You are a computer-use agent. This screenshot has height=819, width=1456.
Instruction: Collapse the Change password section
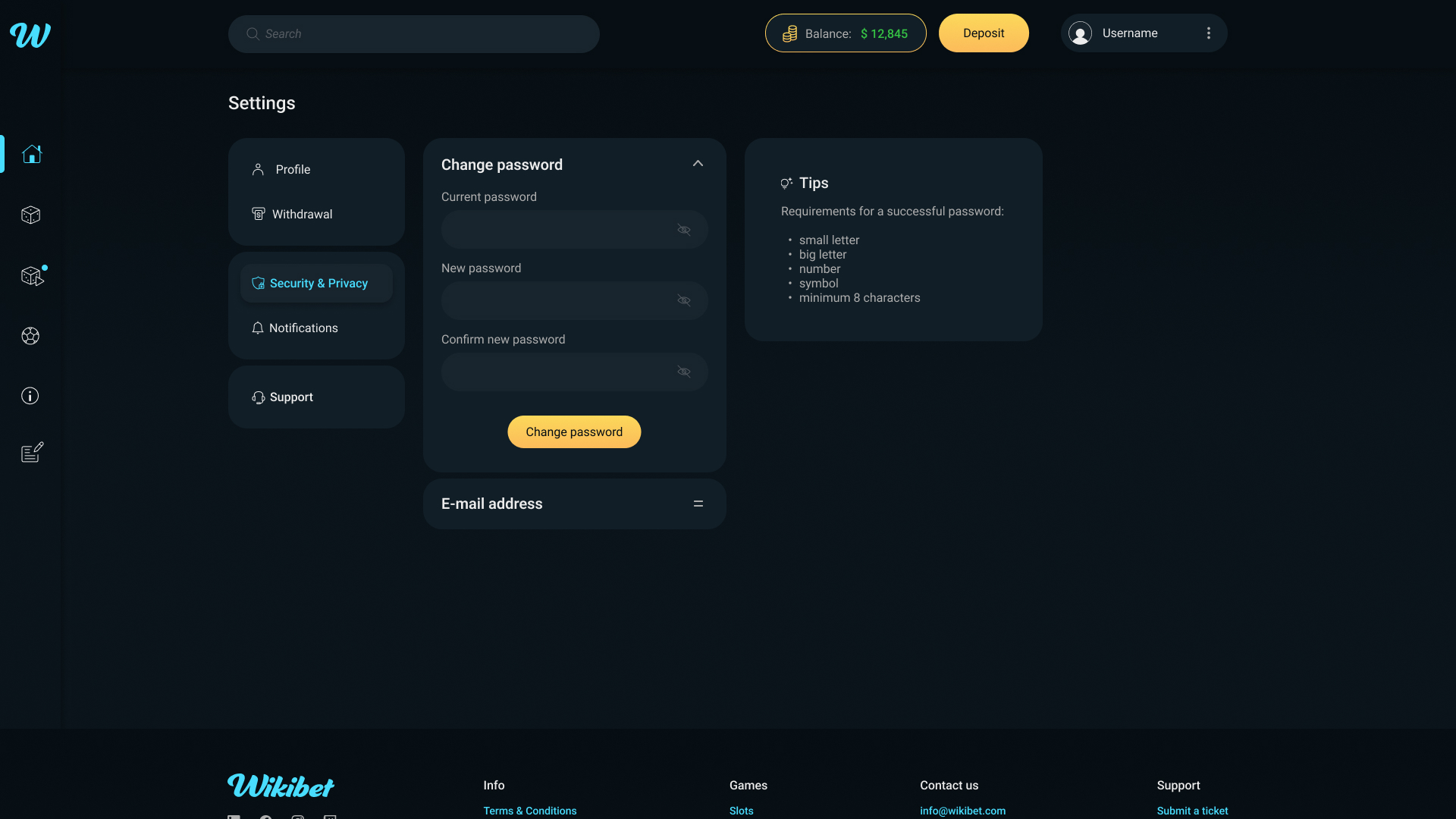[x=698, y=163]
